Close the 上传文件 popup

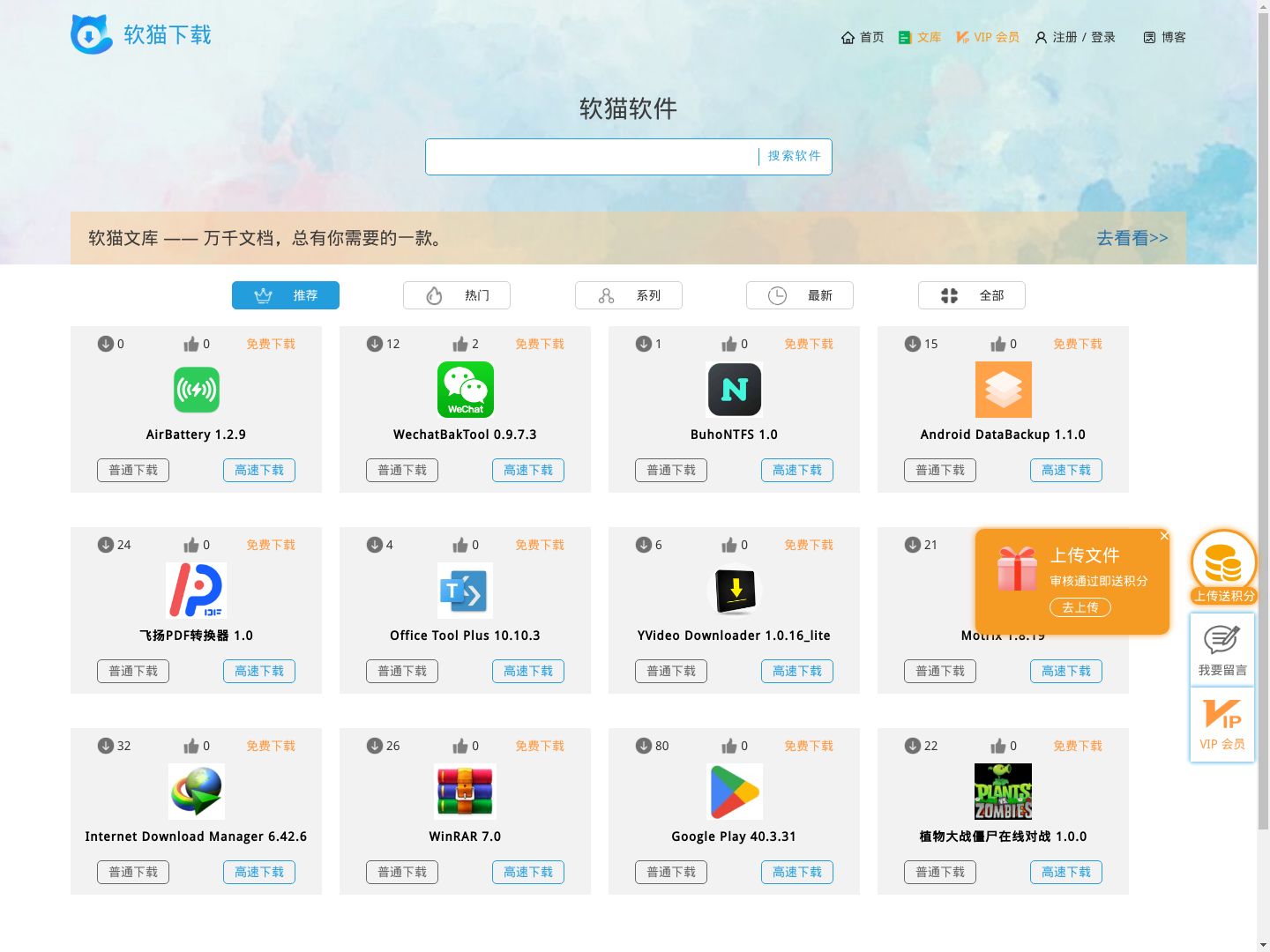click(x=1164, y=536)
